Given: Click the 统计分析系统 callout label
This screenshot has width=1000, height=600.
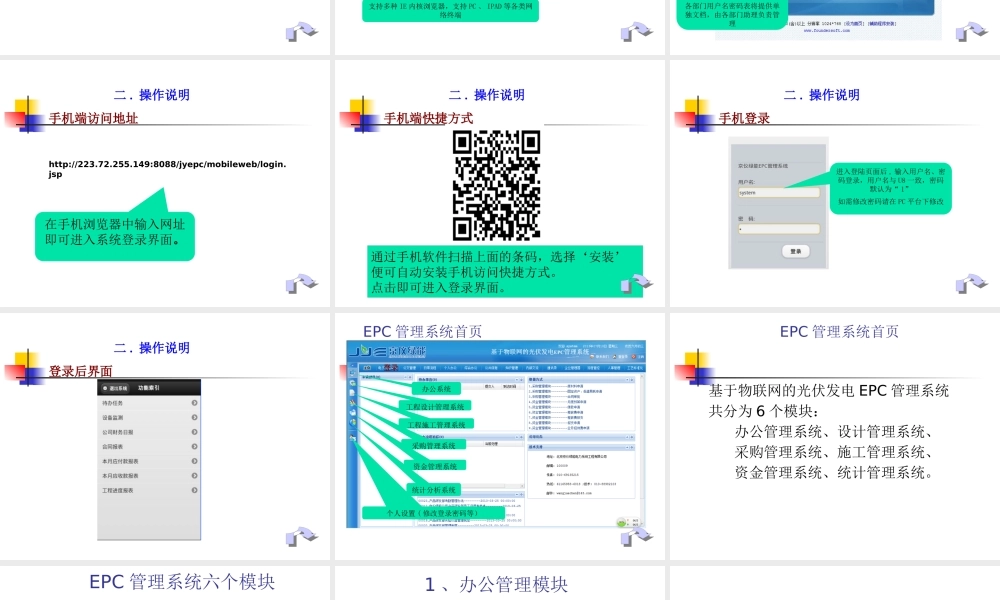Looking at the screenshot, I should coord(434,490).
